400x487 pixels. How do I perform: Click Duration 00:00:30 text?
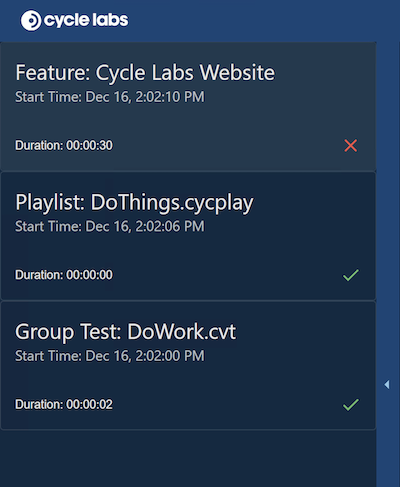[x=64, y=146]
